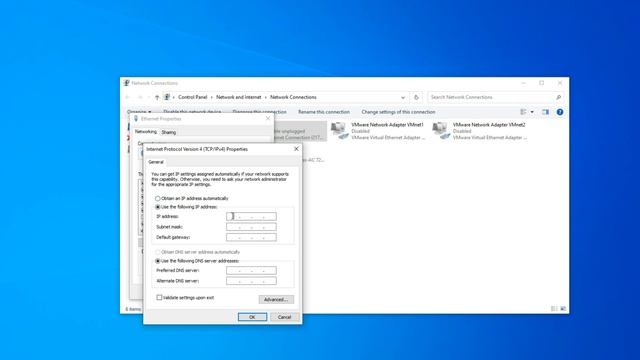Click the Help question mark icon
The width and height of the screenshot is (640, 360).
560,112
